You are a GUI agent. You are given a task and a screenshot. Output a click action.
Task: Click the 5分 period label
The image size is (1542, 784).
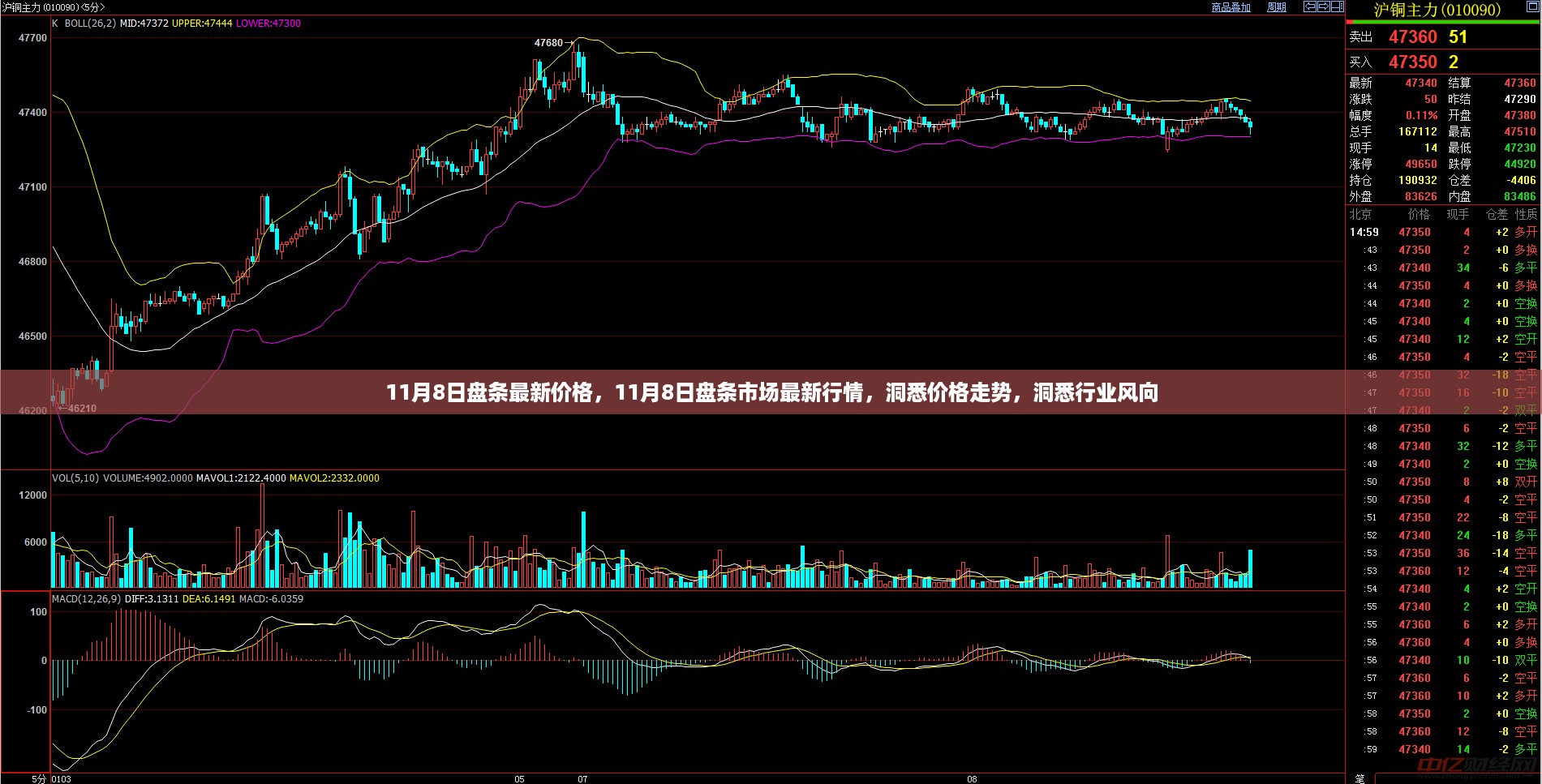pos(39,778)
